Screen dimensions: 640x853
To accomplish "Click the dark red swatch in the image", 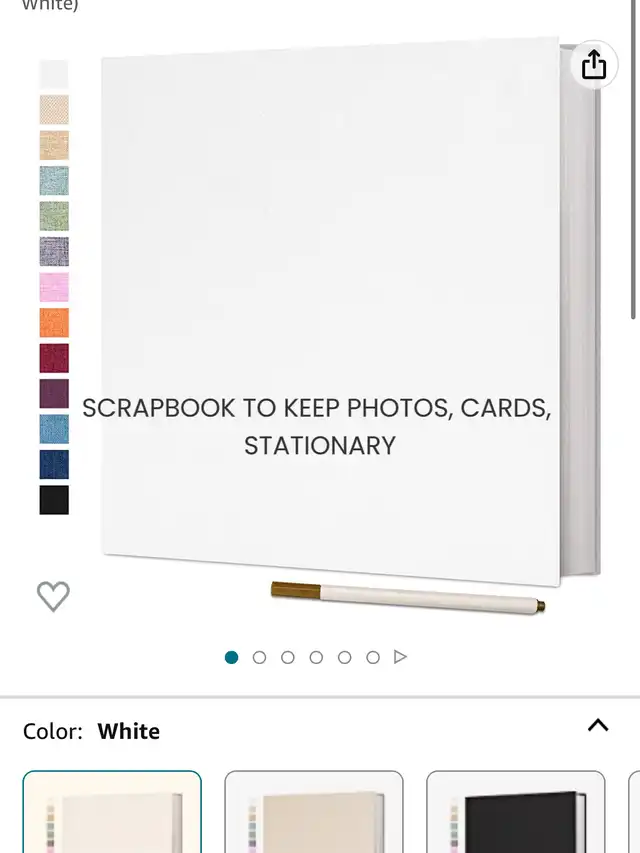I will coord(54,358).
